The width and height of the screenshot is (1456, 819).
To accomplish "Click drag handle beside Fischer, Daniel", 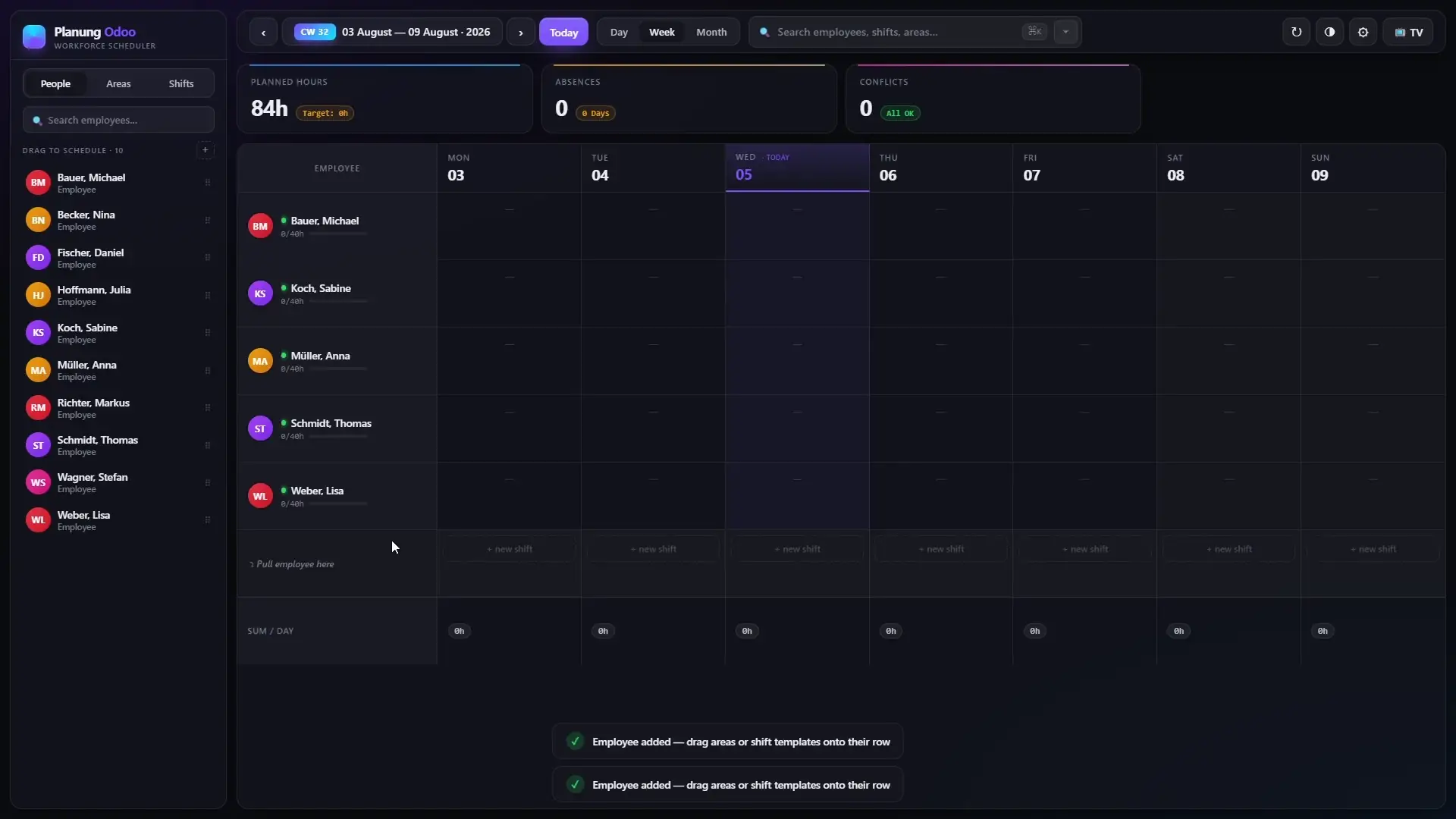I will pyautogui.click(x=207, y=258).
